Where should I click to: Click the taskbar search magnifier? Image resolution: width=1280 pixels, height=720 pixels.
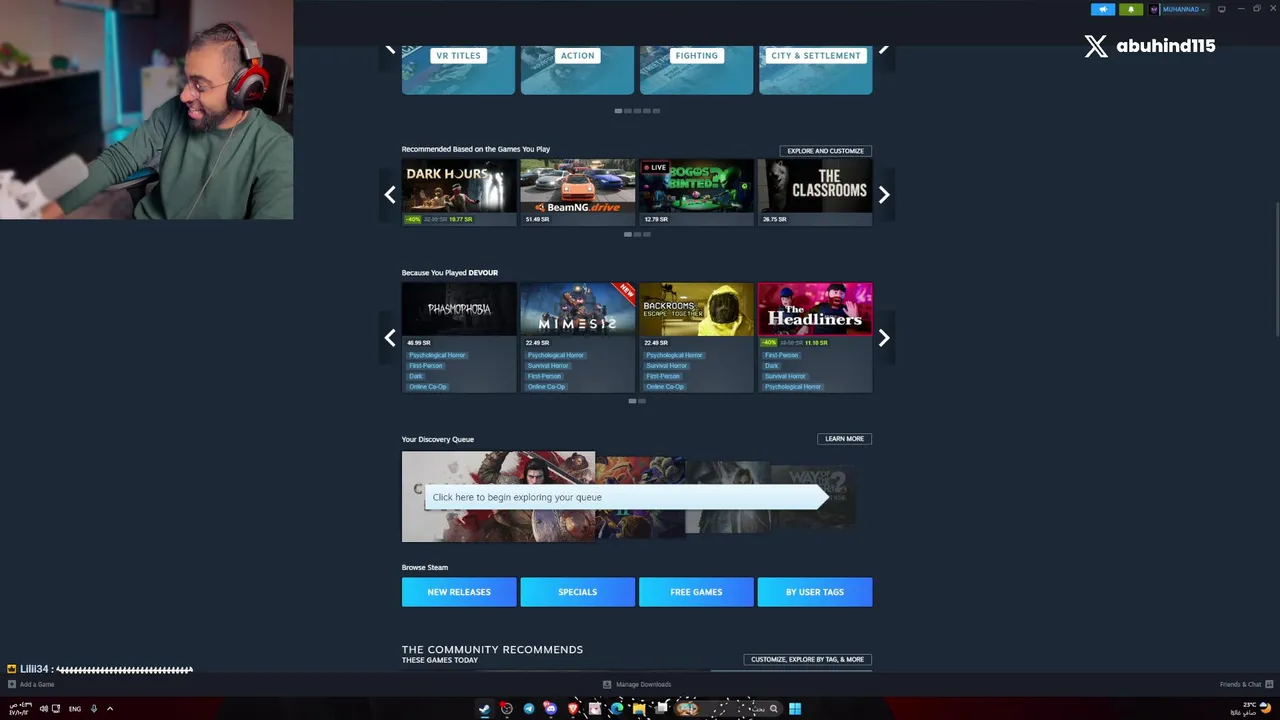pyautogui.click(x=773, y=708)
